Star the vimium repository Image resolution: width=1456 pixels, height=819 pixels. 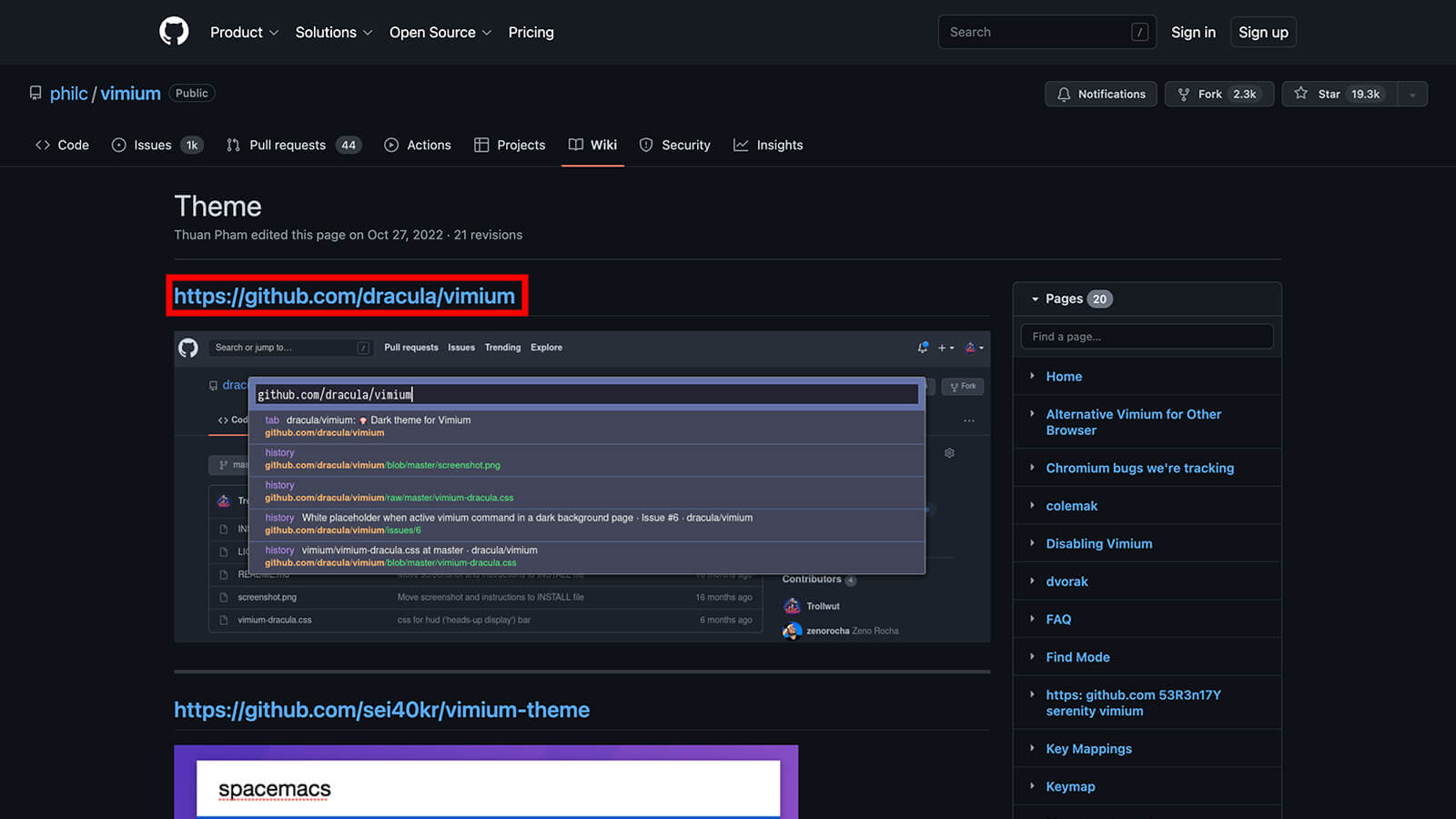(x=1339, y=94)
